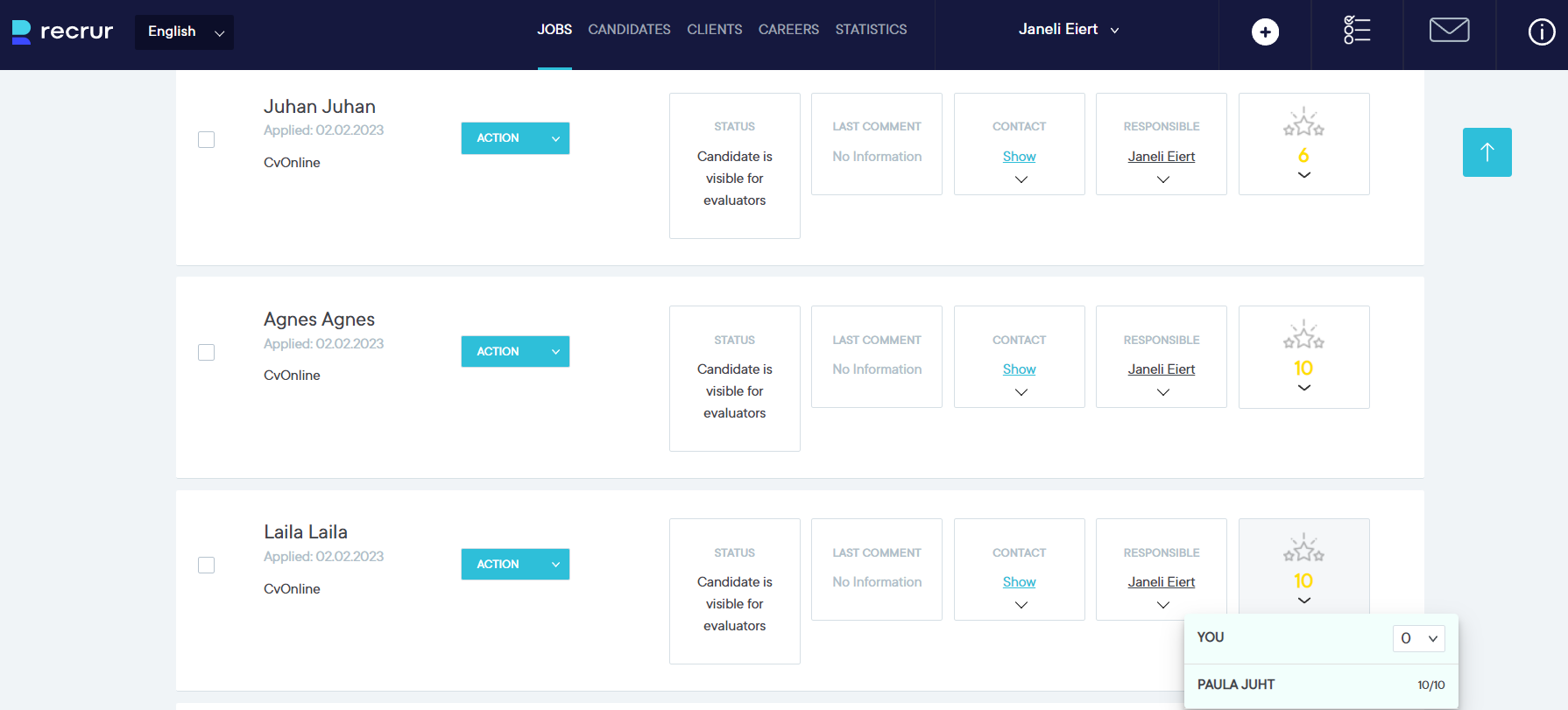
Task: Click the rating stars for Agnes Agnes
Action: [x=1303, y=338]
